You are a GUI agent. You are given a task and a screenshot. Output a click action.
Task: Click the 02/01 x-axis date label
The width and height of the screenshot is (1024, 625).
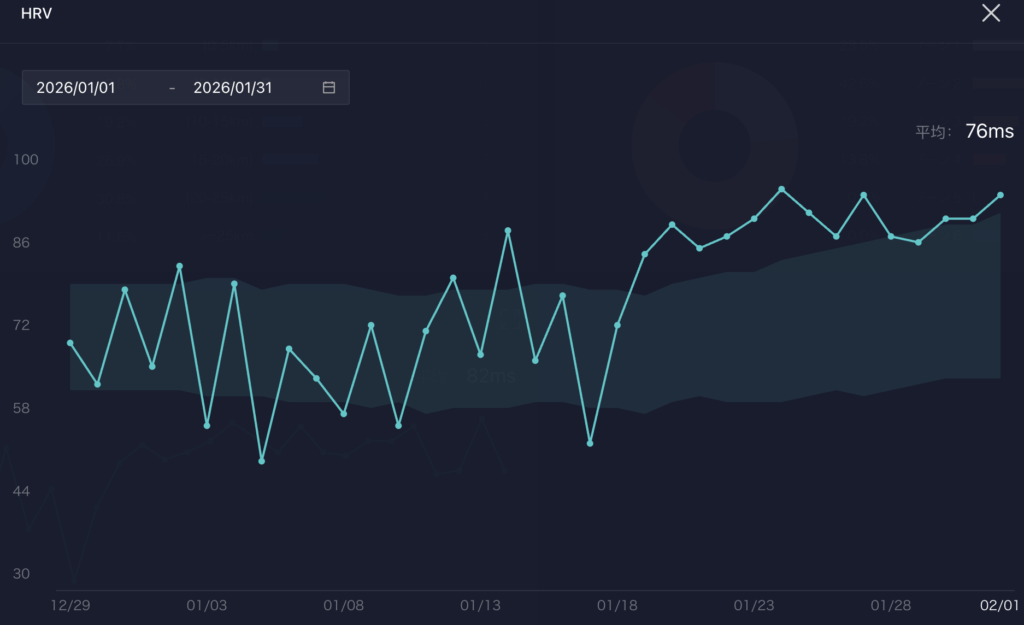pos(998,606)
